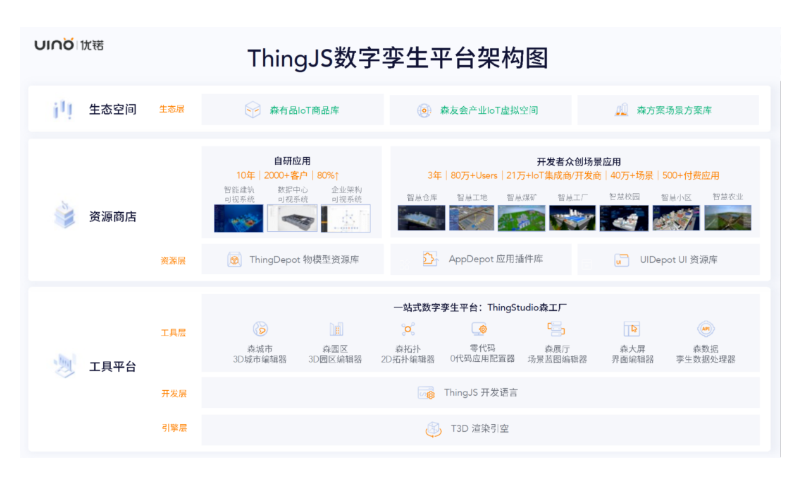Click the 森城市 3D city editor icon
Image resolution: width=801 pixels, height=478 pixels.
tap(260, 329)
